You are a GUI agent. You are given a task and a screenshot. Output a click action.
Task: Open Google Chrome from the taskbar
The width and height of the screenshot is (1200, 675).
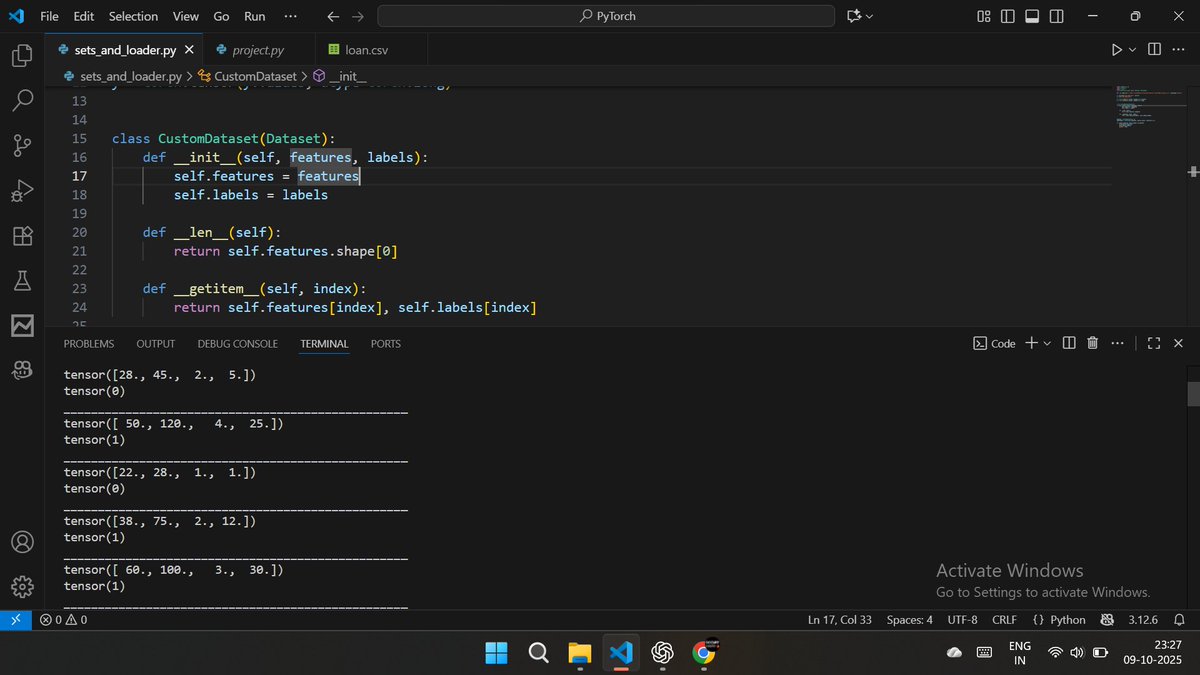703,653
